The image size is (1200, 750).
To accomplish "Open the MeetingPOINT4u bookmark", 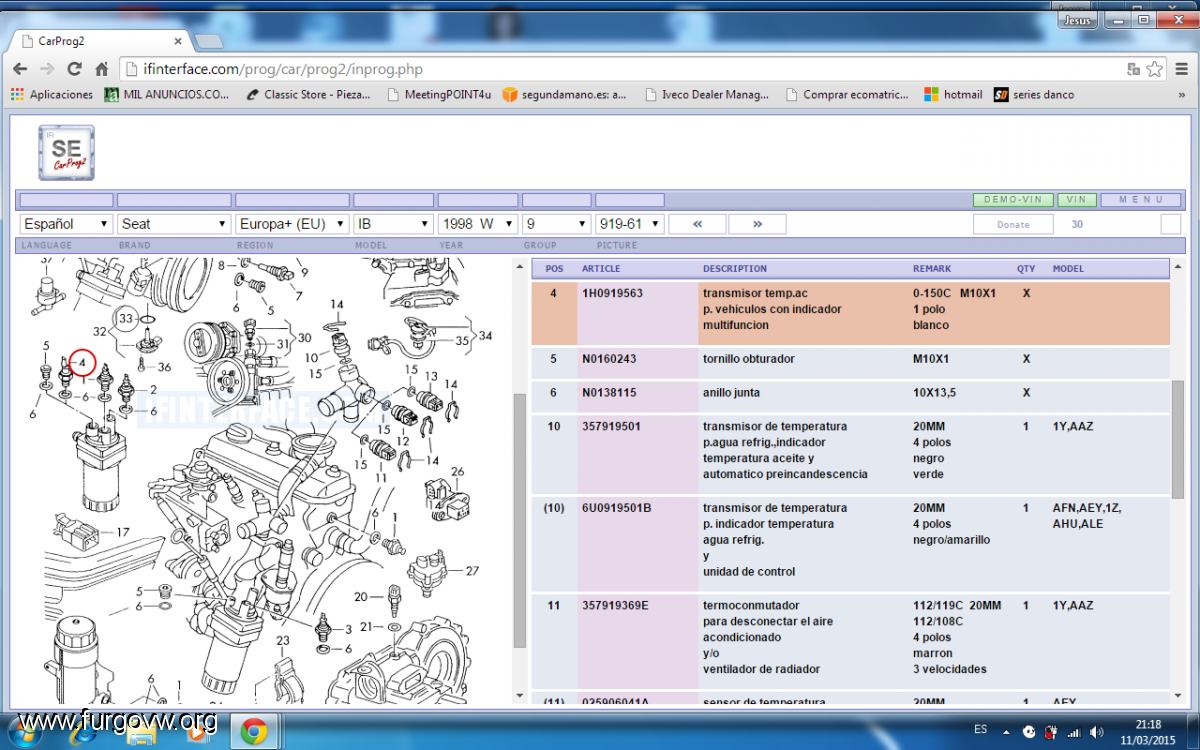I will point(438,95).
